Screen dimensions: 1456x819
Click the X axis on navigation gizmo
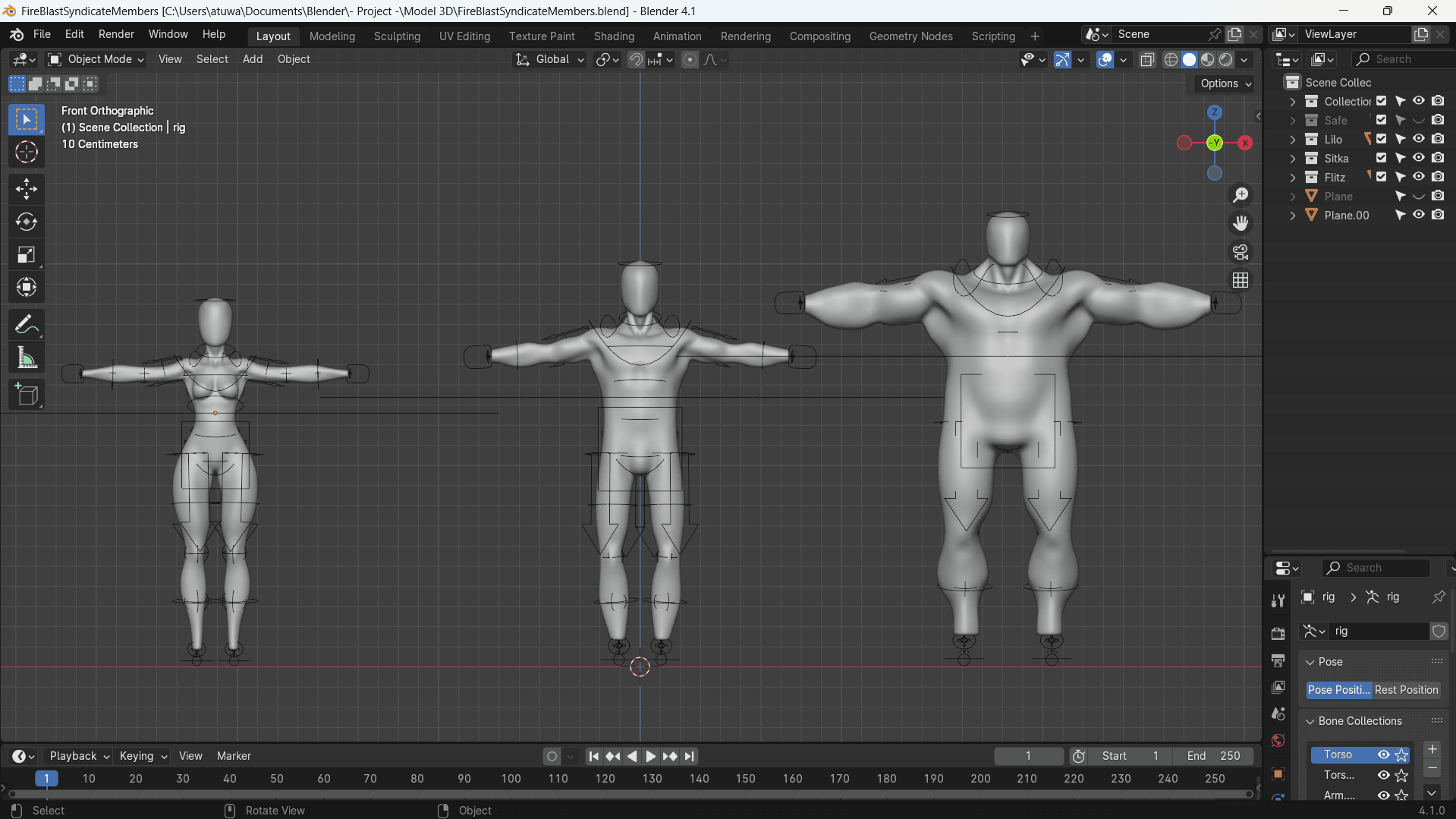[1245, 143]
